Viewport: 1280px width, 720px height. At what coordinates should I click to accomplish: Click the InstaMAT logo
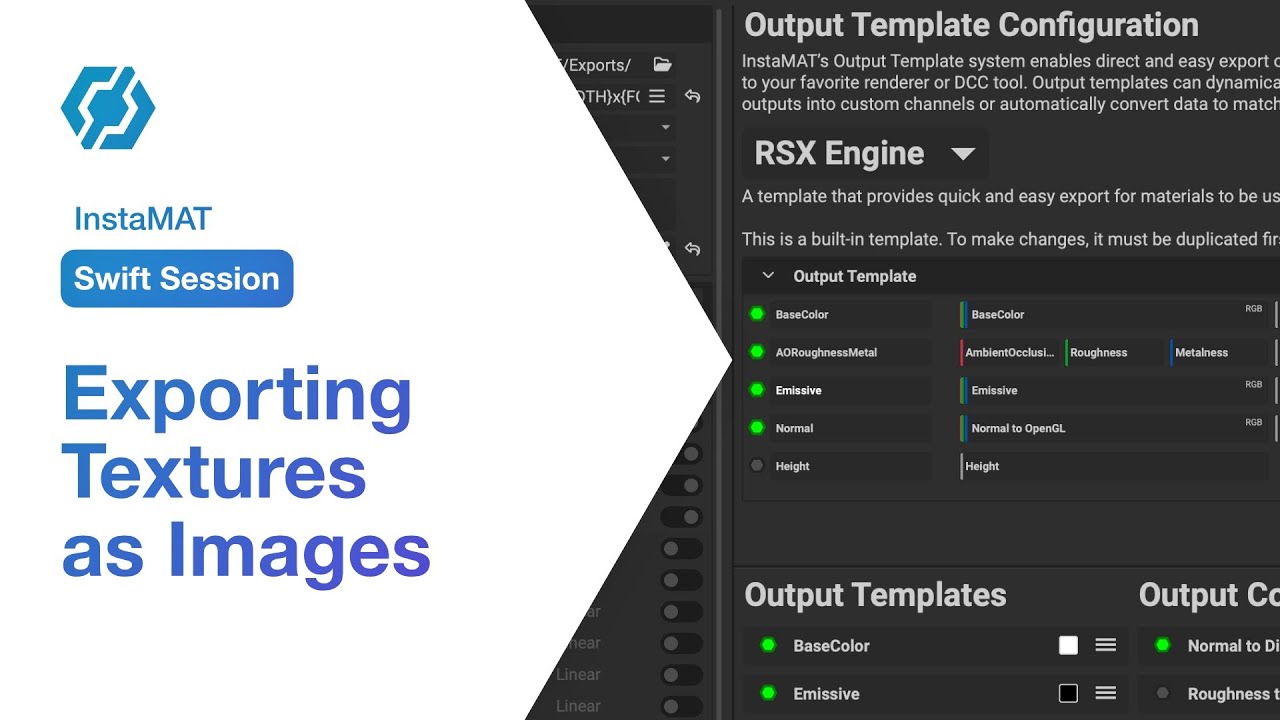tap(108, 108)
